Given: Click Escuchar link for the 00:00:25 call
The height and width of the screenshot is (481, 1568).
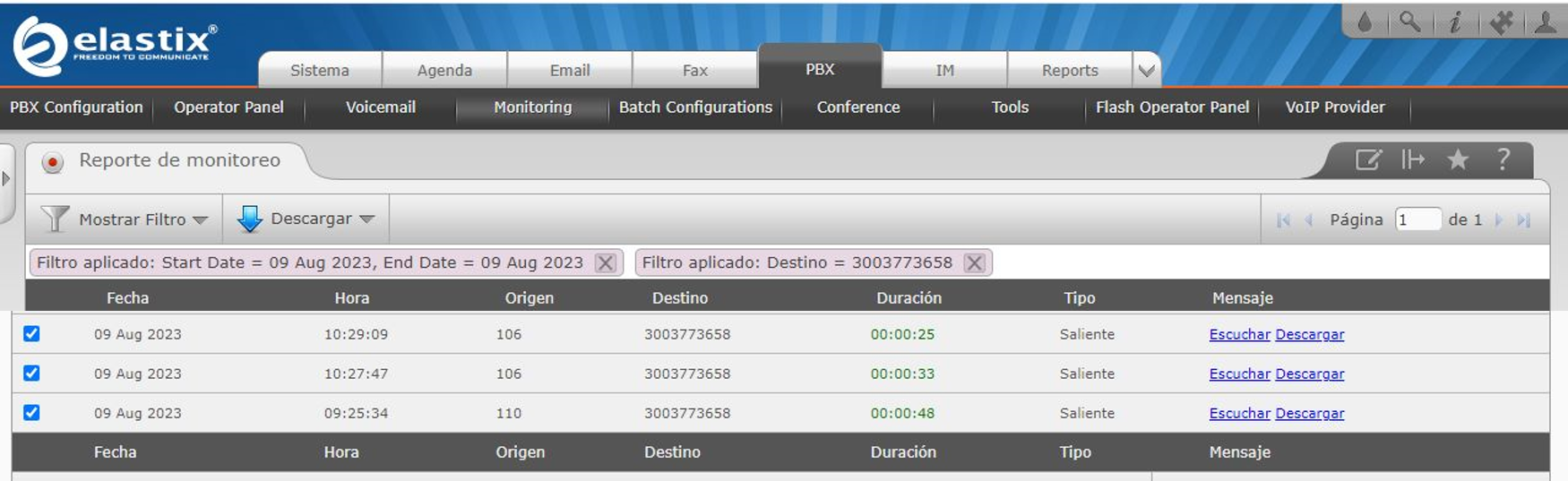Looking at the screenshot, I should click(x=1239, y=334).
